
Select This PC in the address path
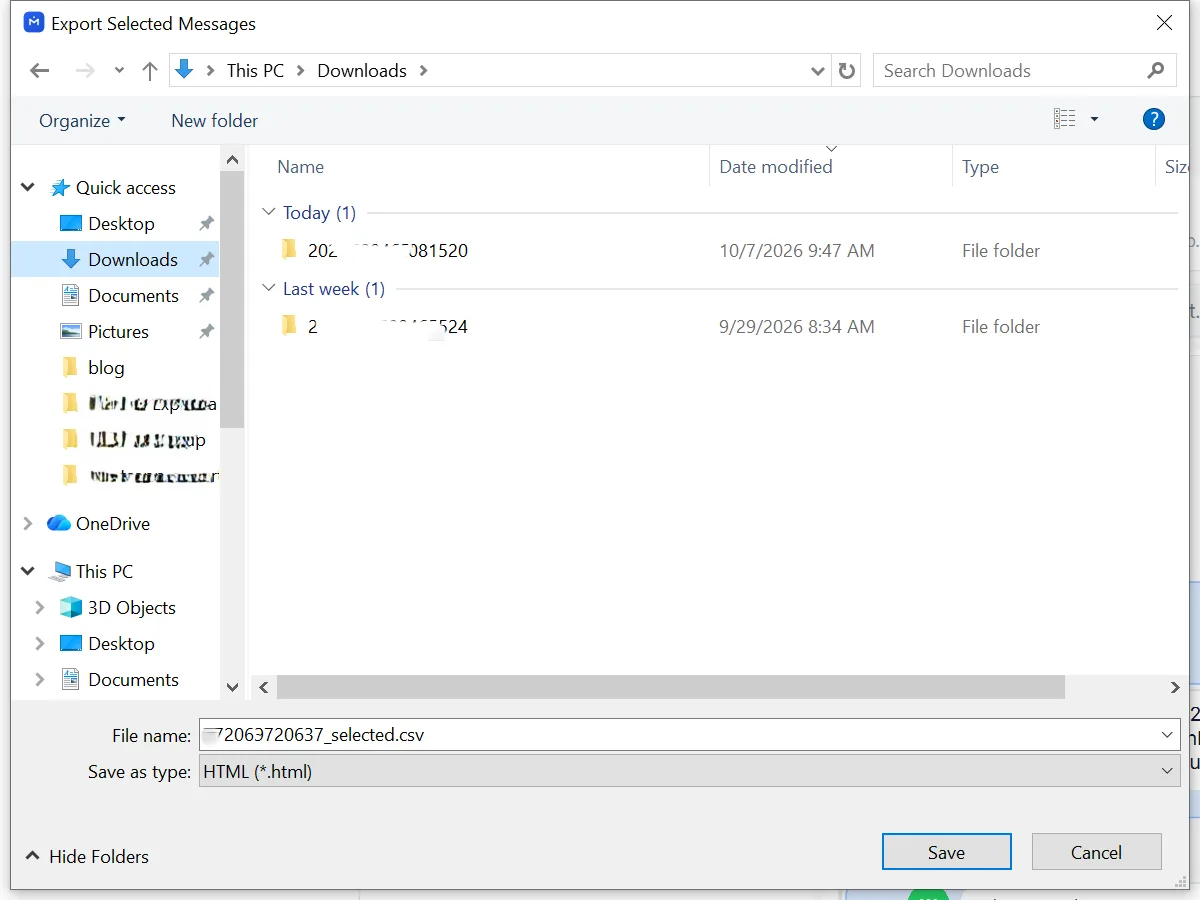coord(255,71)
